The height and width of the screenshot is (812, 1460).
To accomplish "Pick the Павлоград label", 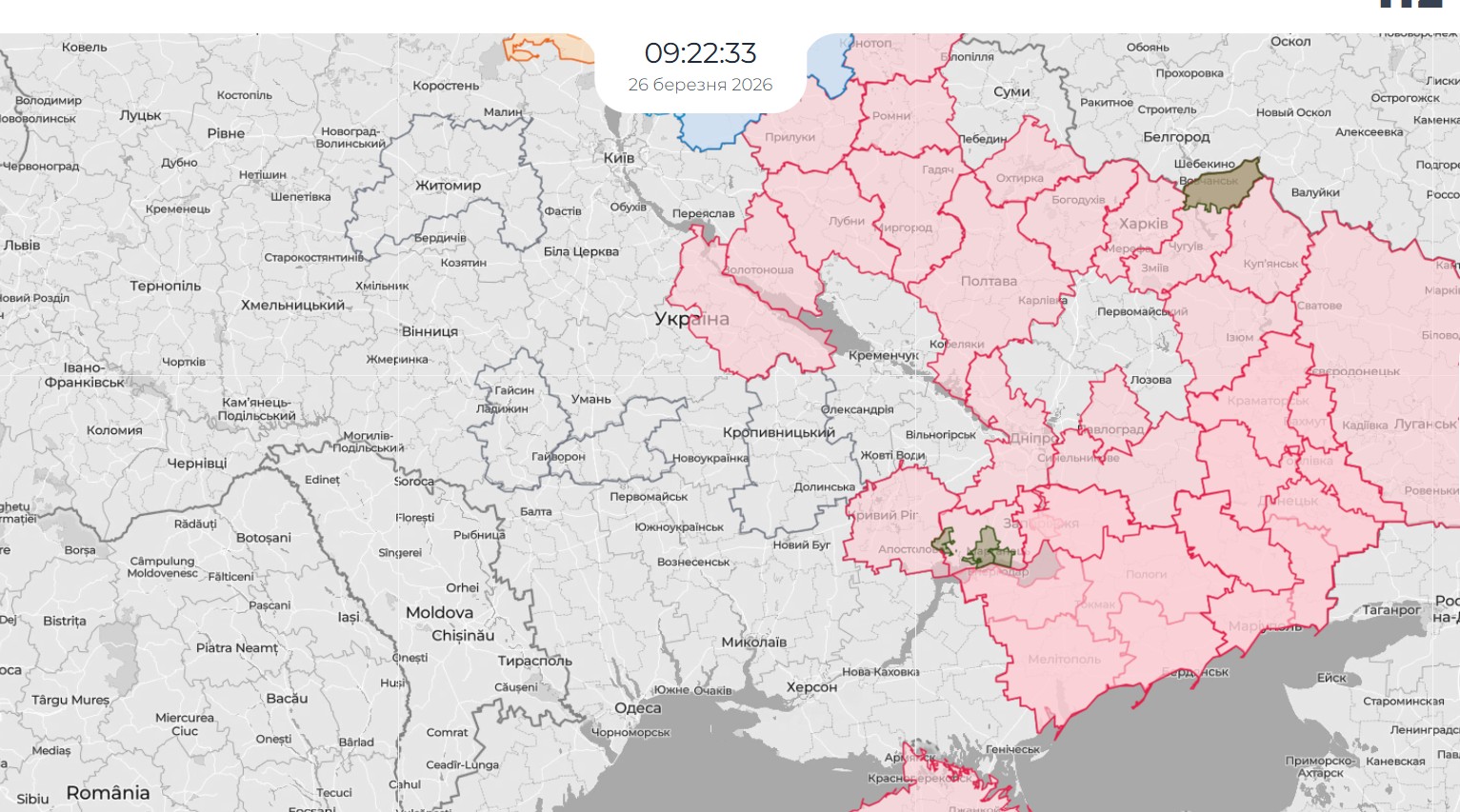I will (x=1110, y=429).
